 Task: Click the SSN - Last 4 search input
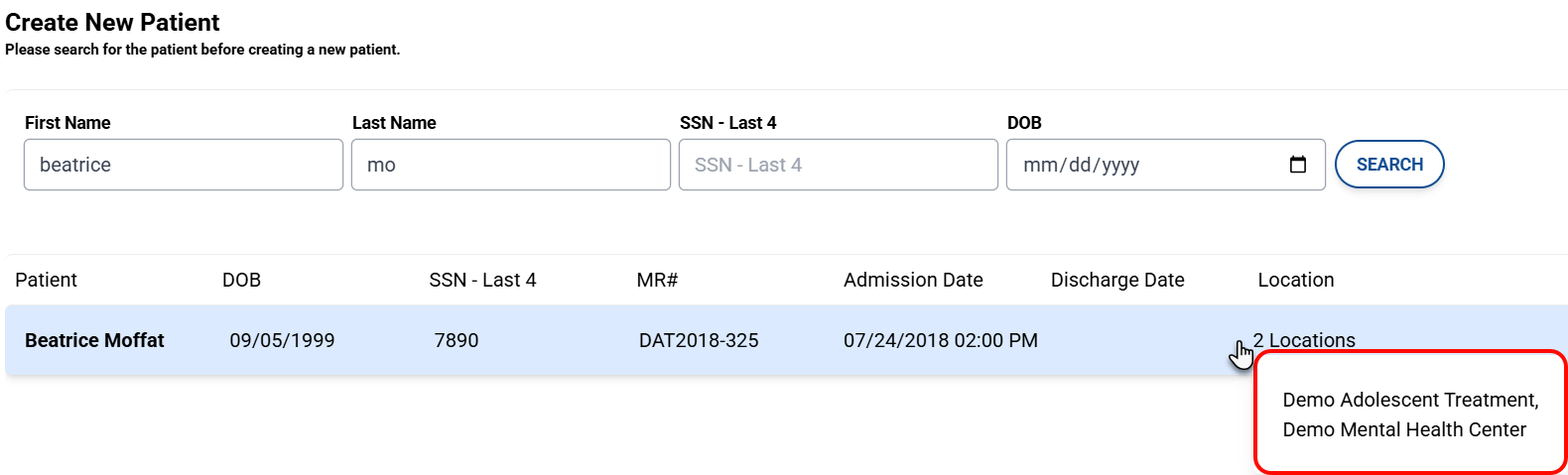[x=838, y=165]
